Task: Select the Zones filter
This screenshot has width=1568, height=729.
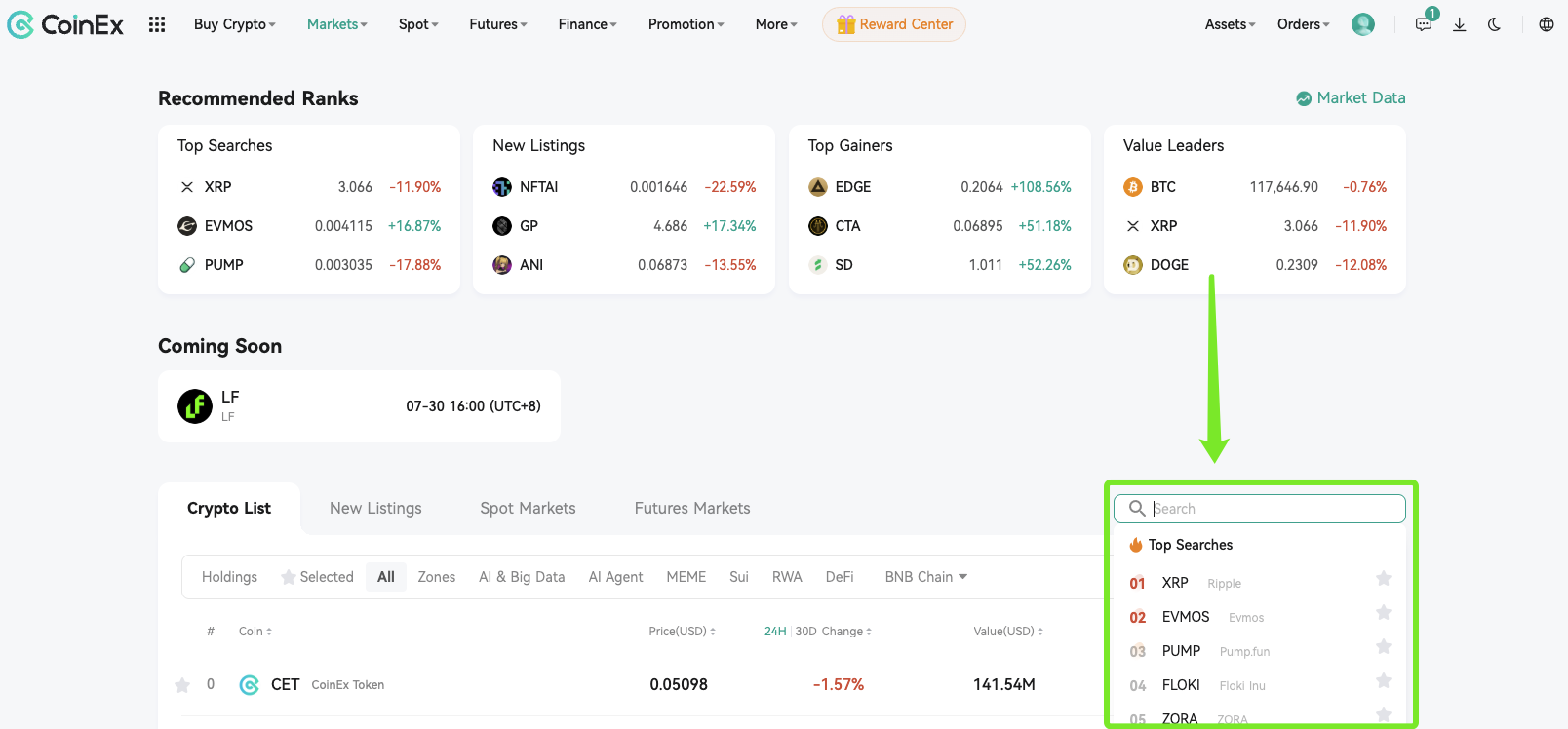Action: tap(437, 577)
